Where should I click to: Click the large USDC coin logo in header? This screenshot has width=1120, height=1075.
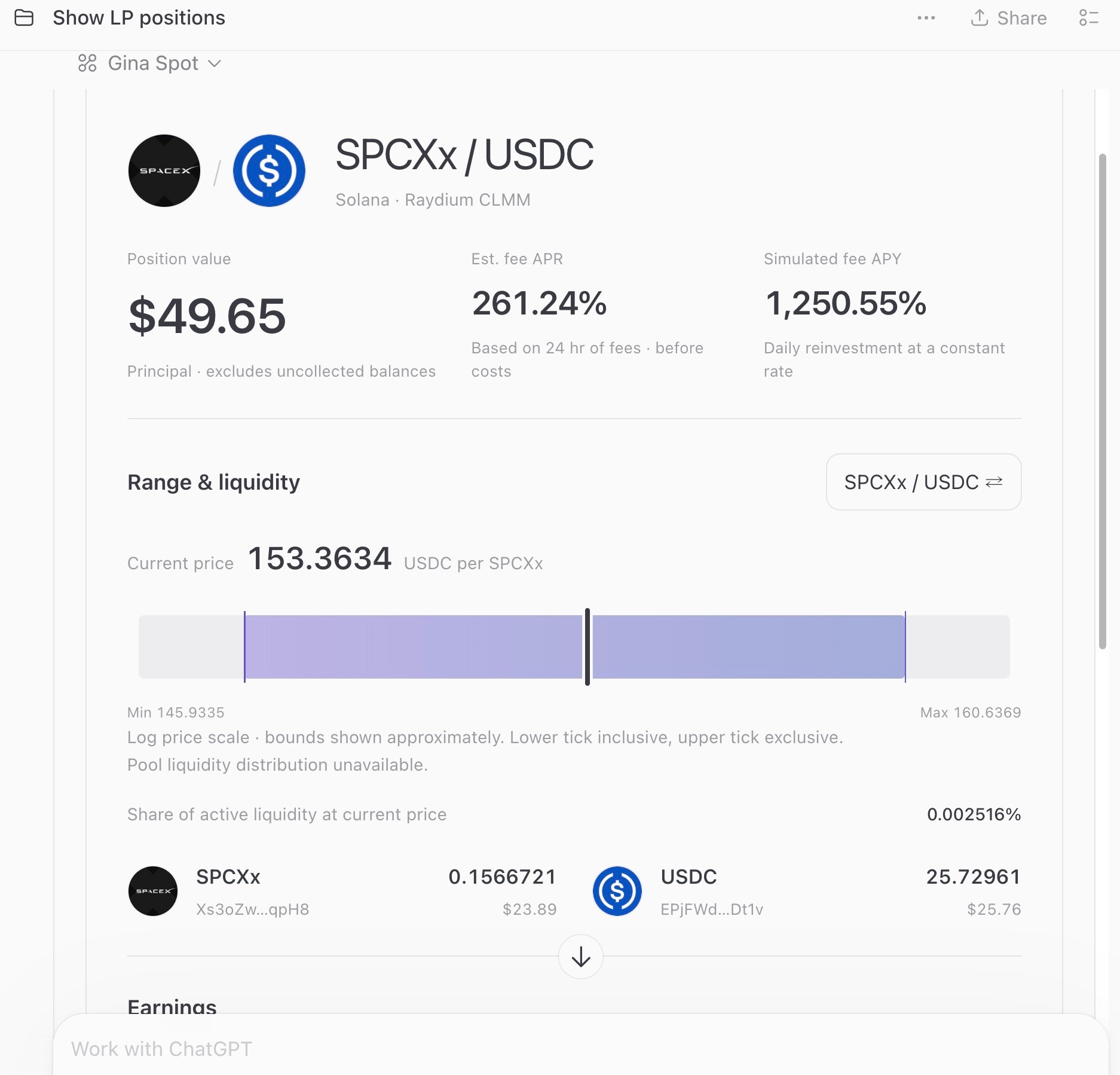[269, 171]
